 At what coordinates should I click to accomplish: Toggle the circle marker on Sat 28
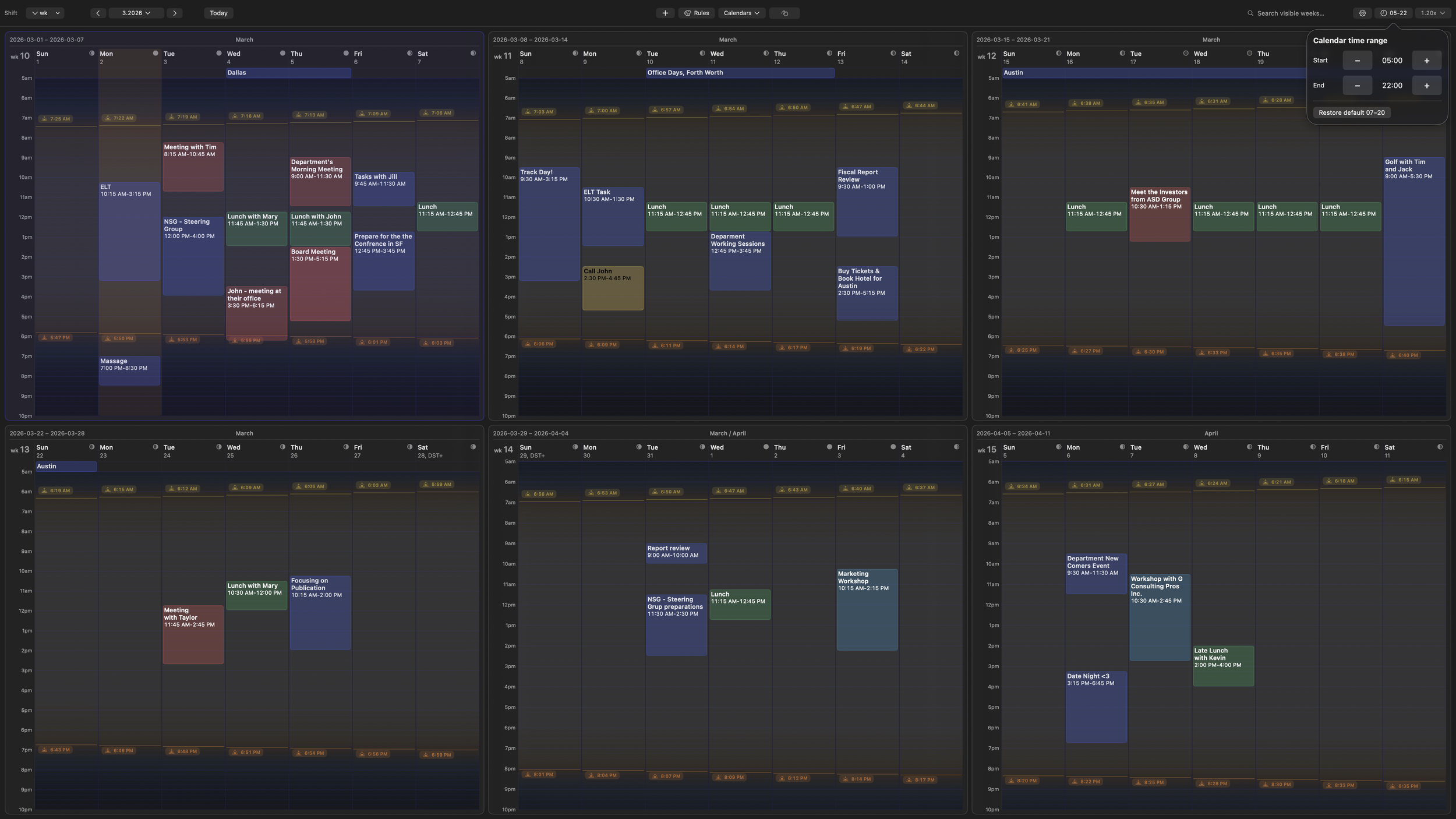pos(473,447)
